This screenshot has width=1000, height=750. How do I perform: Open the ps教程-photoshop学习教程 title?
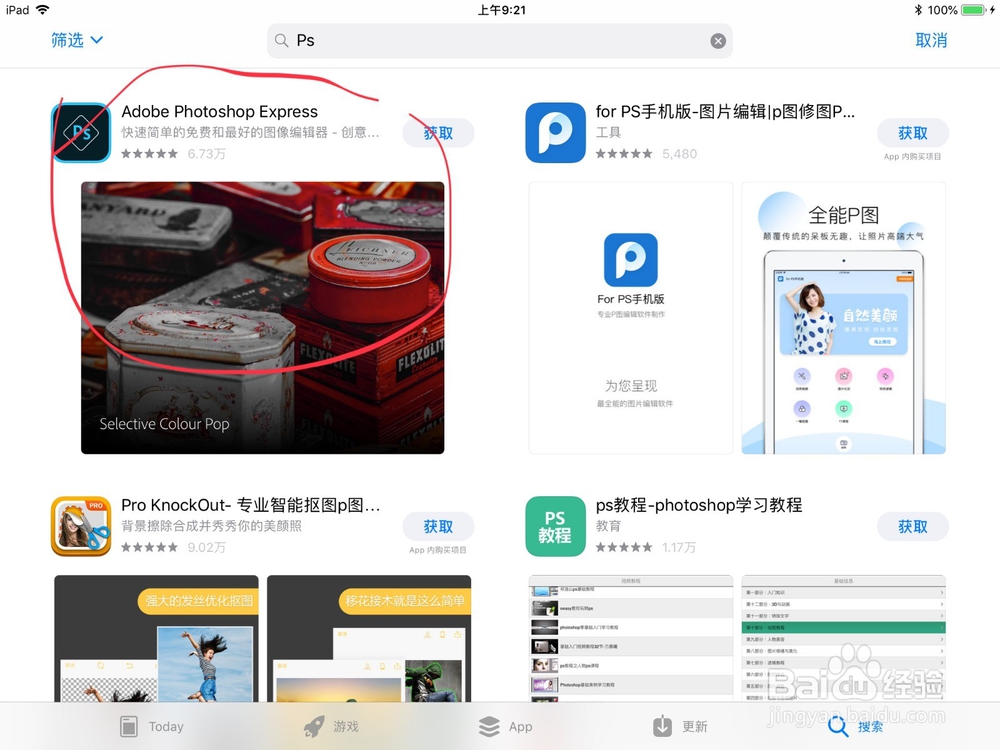pos(699,505)
